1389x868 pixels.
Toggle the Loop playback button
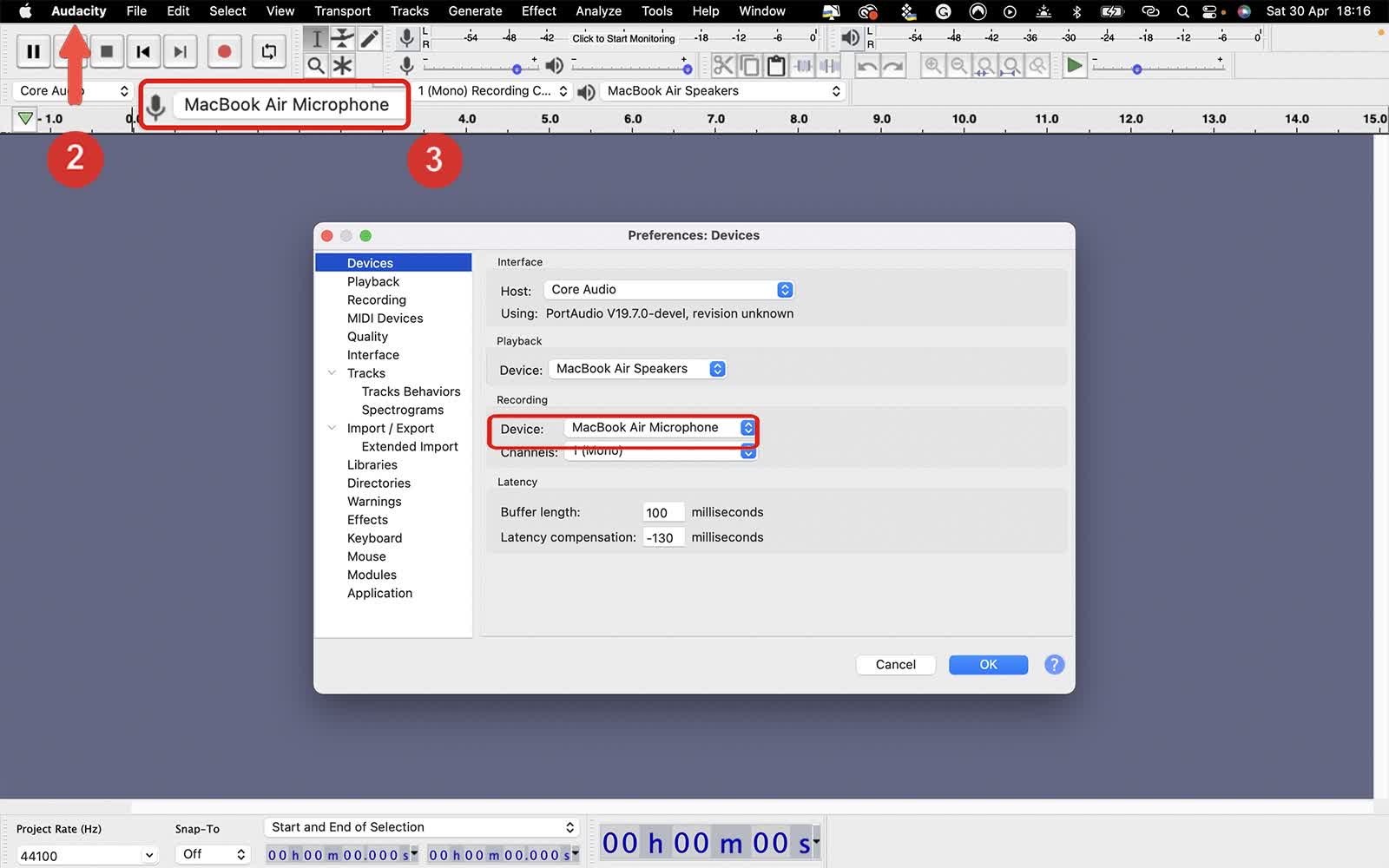point(269,52)
